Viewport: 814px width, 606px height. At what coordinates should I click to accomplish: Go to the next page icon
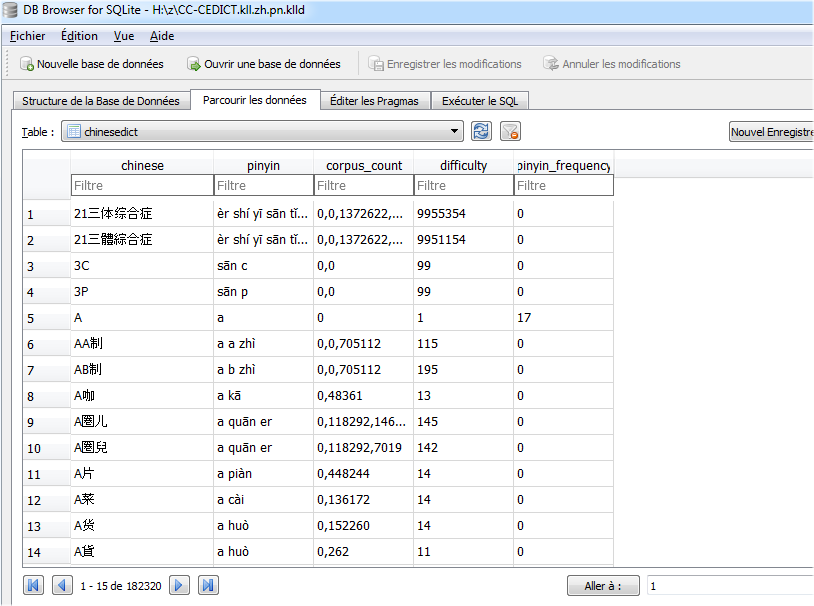(179, 586)
